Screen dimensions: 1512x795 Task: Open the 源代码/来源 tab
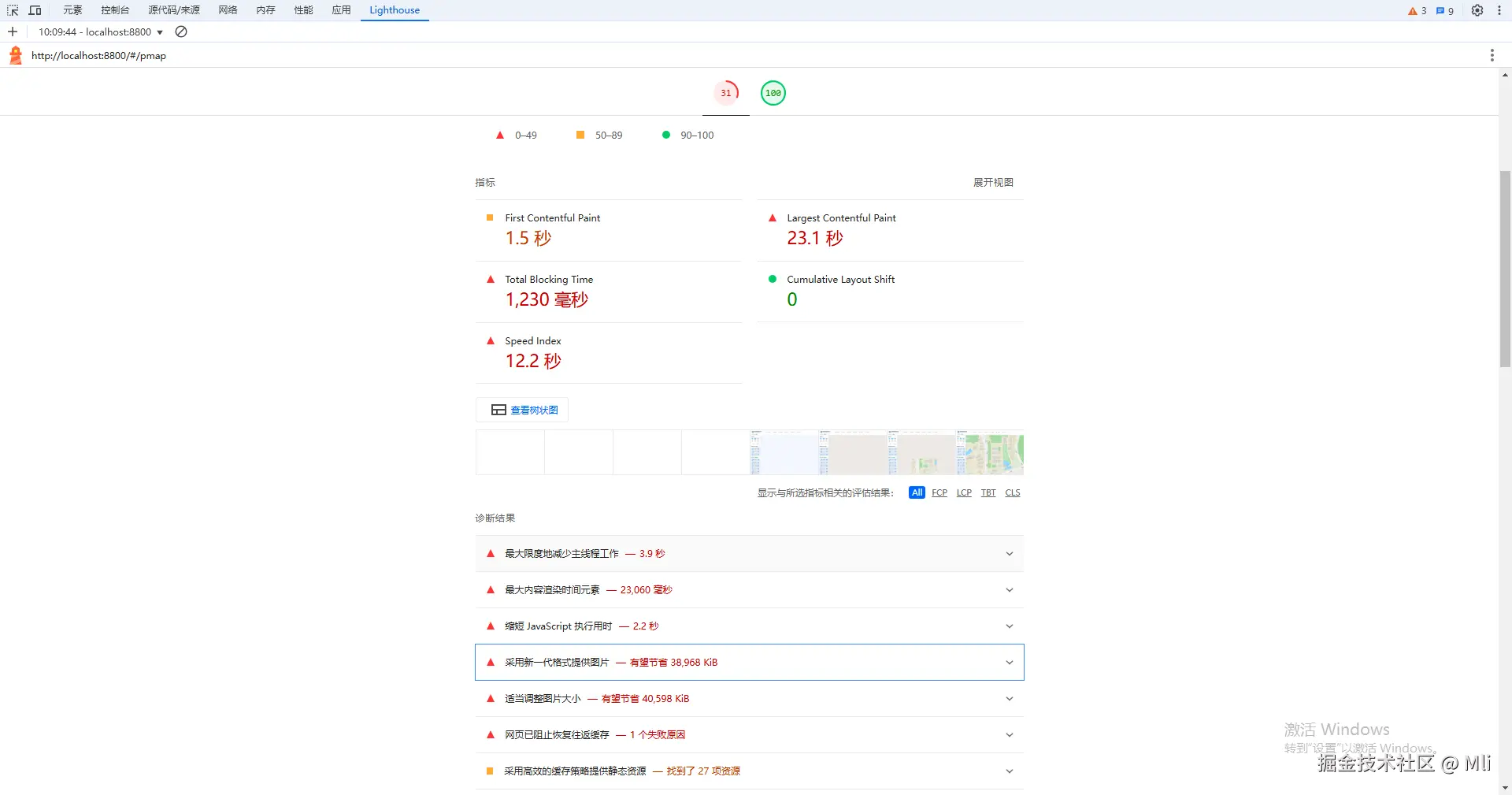coord(174,10)
